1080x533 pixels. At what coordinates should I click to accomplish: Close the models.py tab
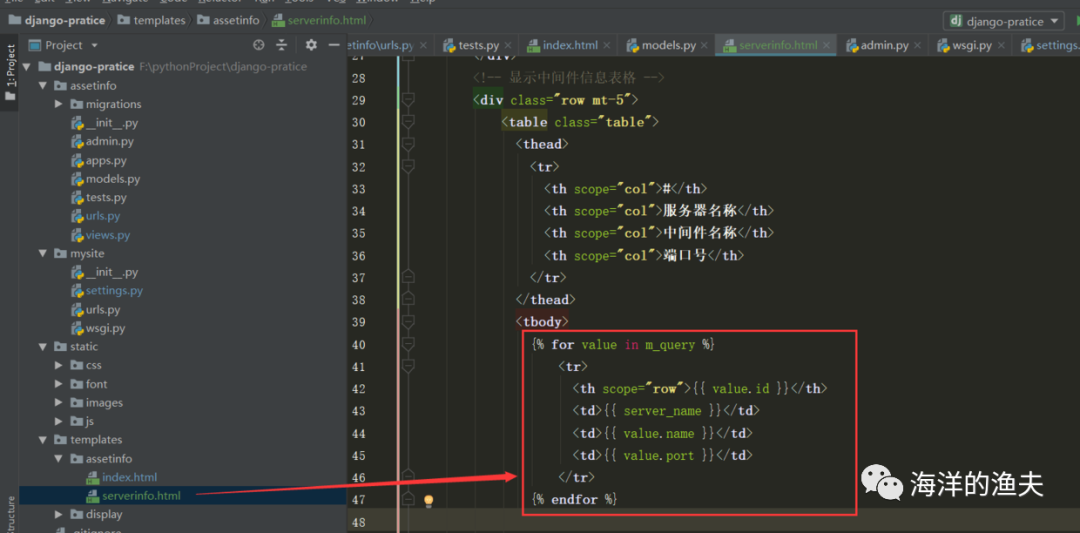pyautogui.click(x=706, y=45)
